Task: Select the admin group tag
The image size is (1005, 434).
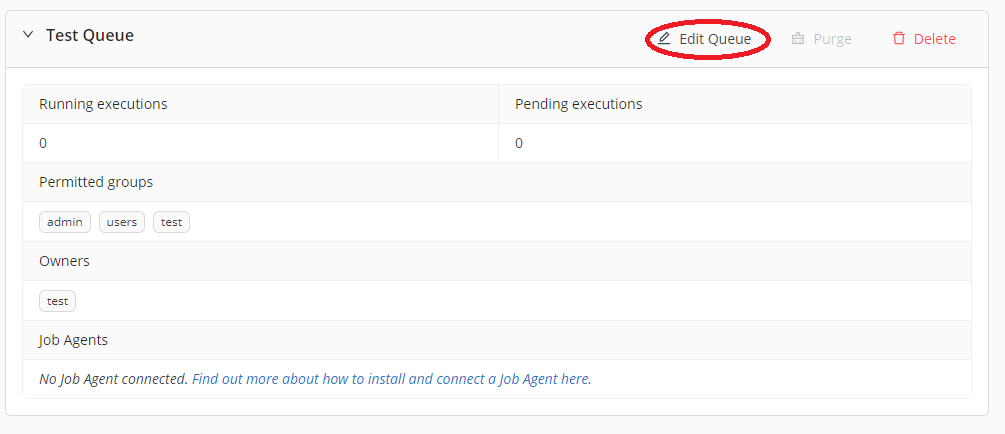Action: coord(65,222)
